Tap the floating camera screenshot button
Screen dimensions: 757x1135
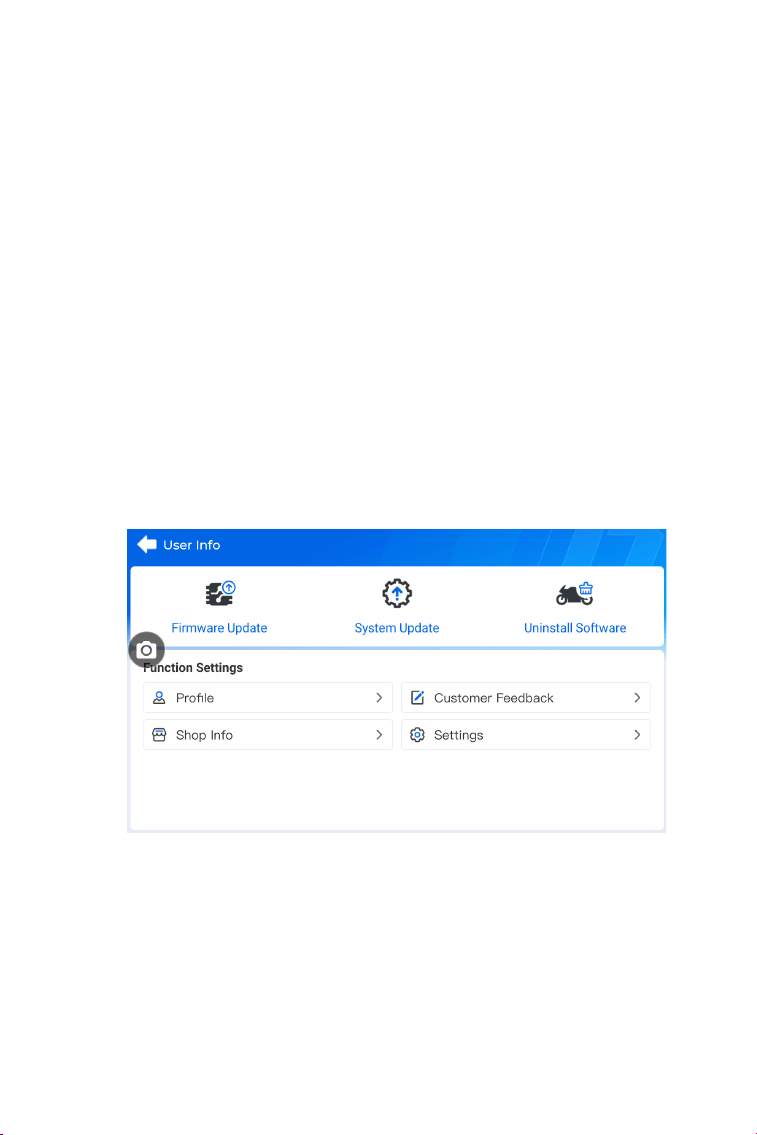146,650
